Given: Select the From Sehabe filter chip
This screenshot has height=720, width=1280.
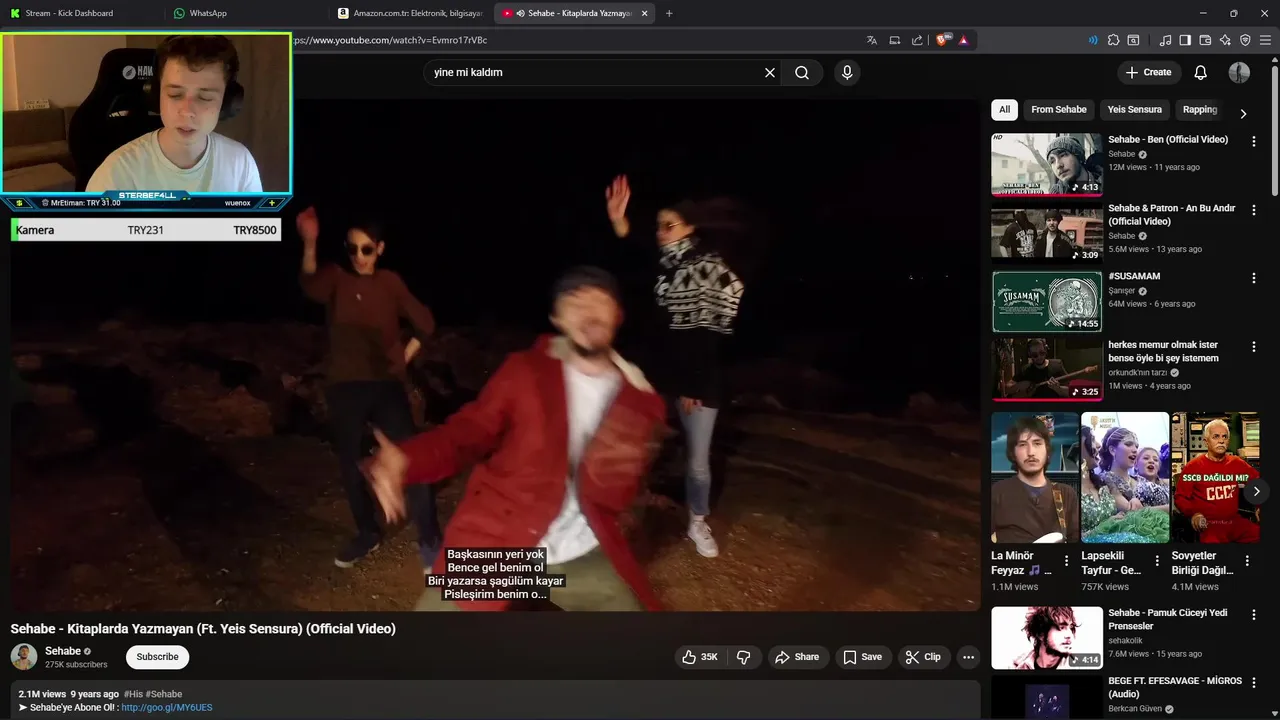Looking at the screenshot, I should [1058, 110].
